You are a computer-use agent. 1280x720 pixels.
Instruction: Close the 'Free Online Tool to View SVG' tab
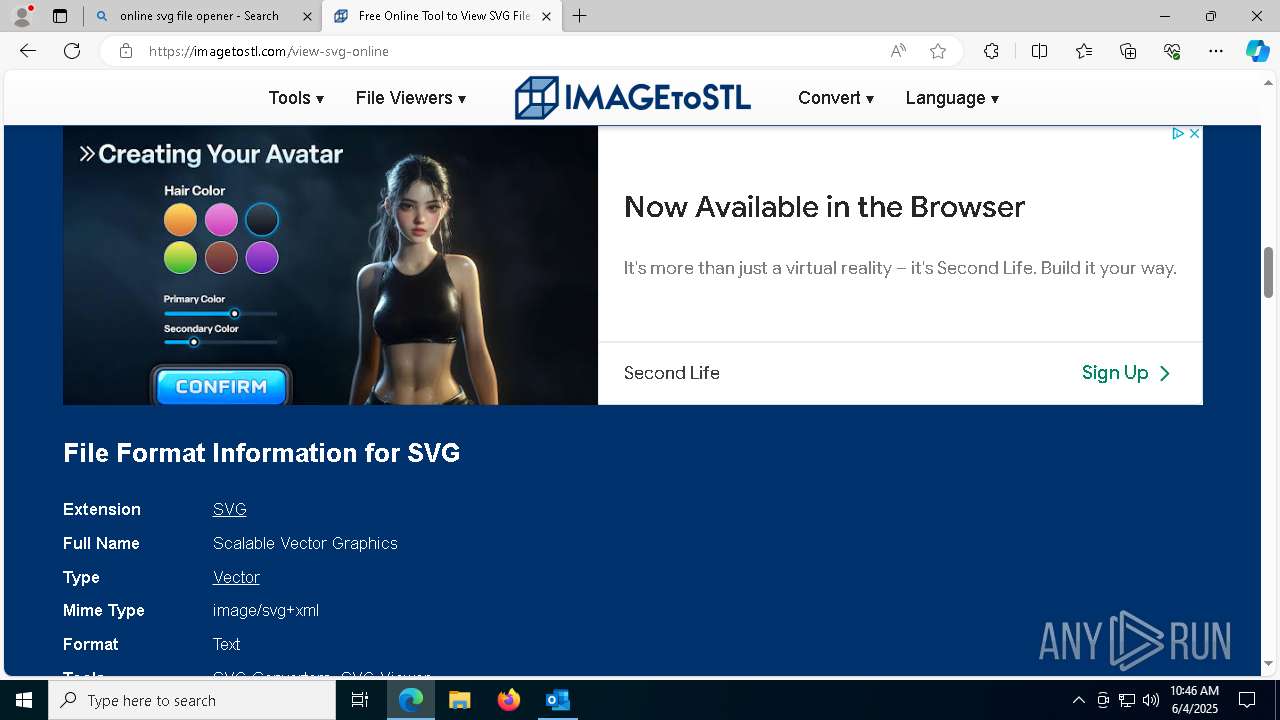[x=546, y=16]
